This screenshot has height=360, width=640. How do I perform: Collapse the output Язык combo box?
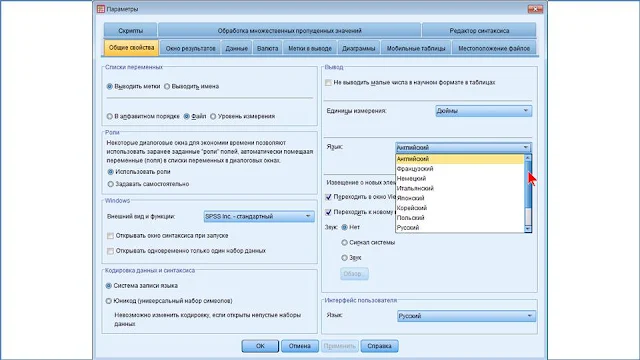[x=463, y=147]
